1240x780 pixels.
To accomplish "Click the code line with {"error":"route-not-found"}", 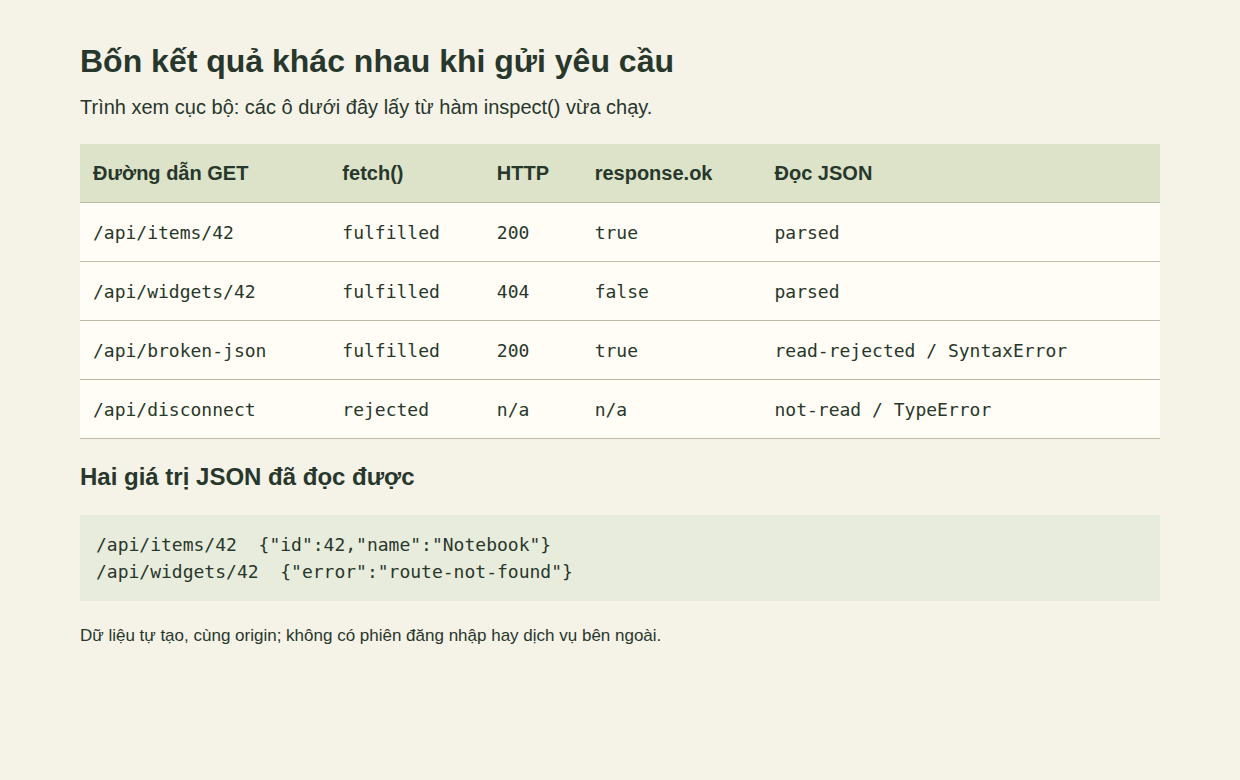I will (335, 572).
